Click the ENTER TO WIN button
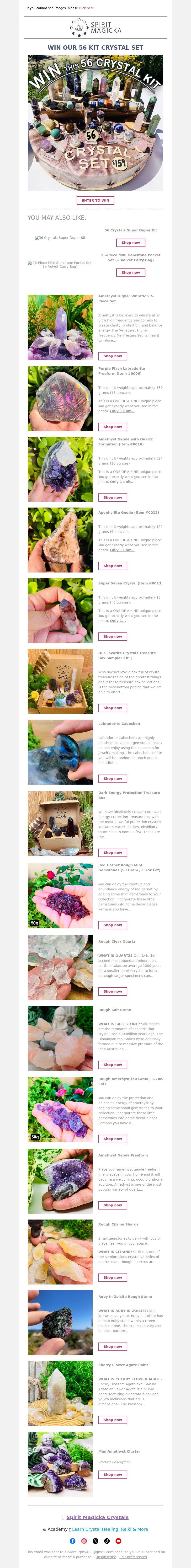The image size is (191, 1568). point(95,200)
